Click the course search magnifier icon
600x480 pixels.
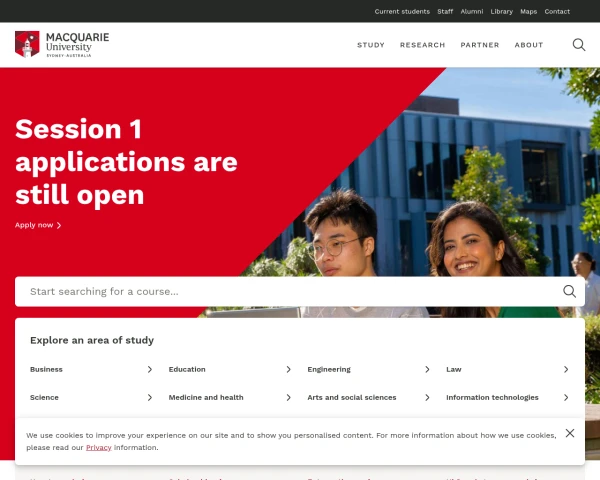coord(569,292)
